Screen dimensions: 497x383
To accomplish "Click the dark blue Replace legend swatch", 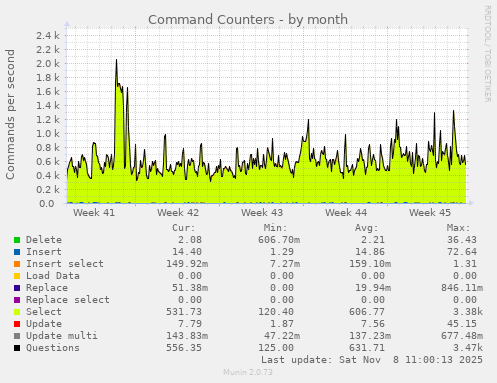I will click(x=17, y=288).
